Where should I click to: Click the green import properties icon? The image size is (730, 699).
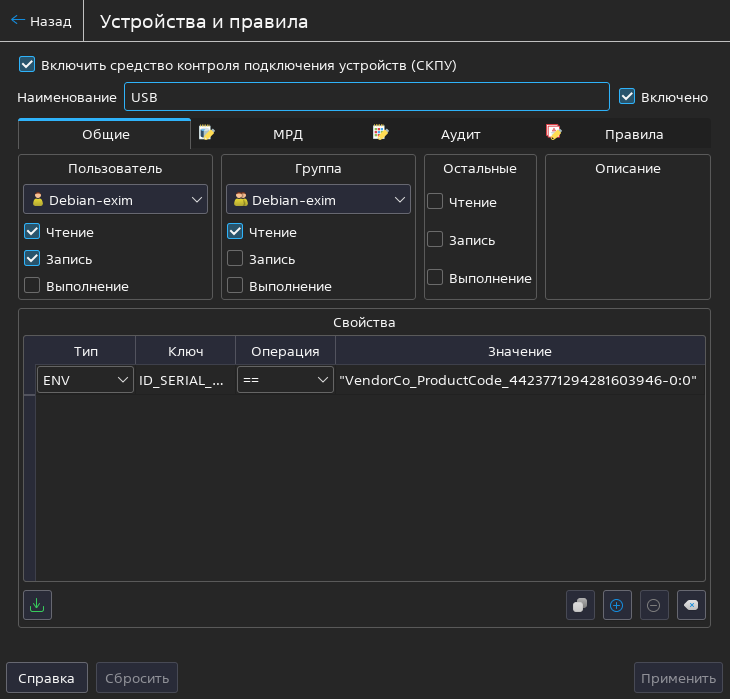pos(37,605)
